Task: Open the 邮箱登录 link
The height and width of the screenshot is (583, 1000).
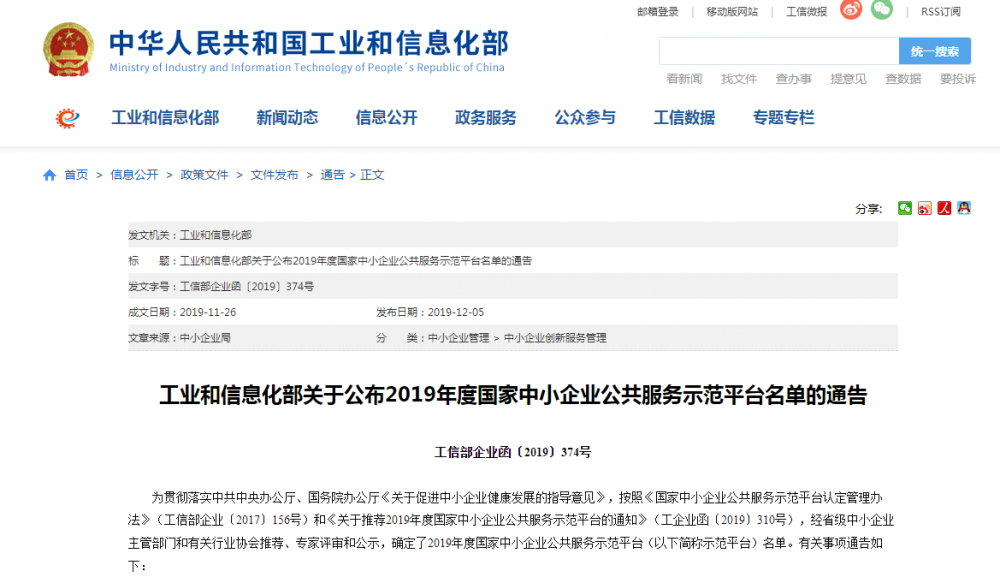Action: point(658,12)
